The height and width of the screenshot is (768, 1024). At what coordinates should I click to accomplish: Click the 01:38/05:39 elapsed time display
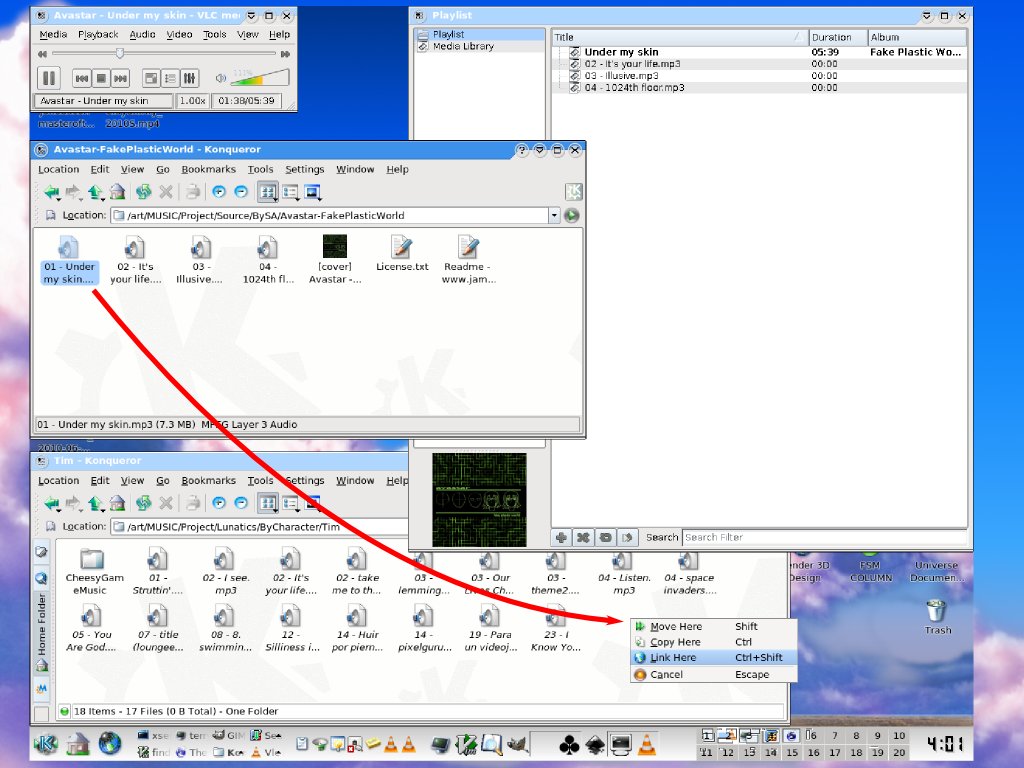246,101
